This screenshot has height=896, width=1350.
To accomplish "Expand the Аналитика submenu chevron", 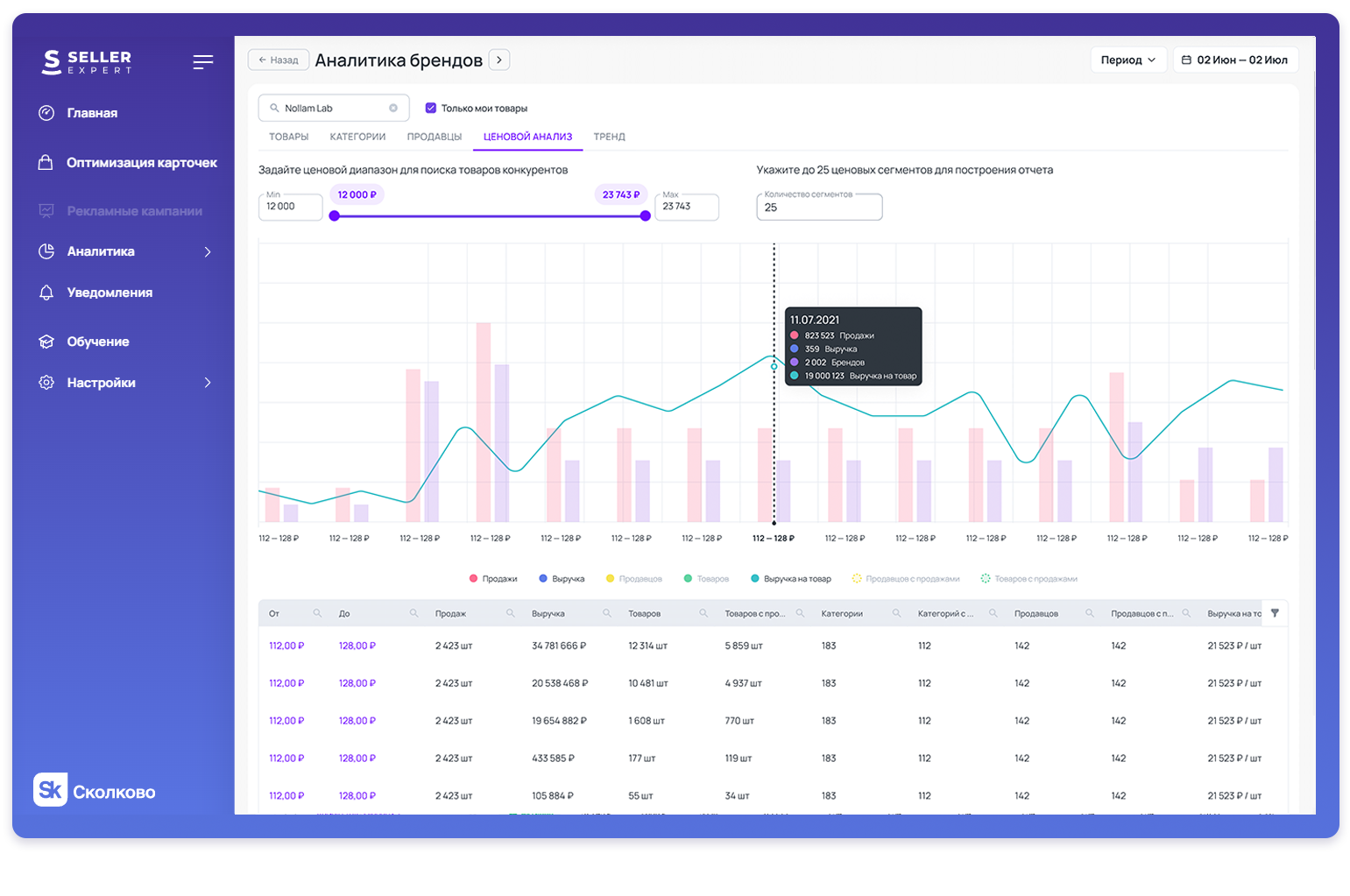I will [x=208, y=252].
